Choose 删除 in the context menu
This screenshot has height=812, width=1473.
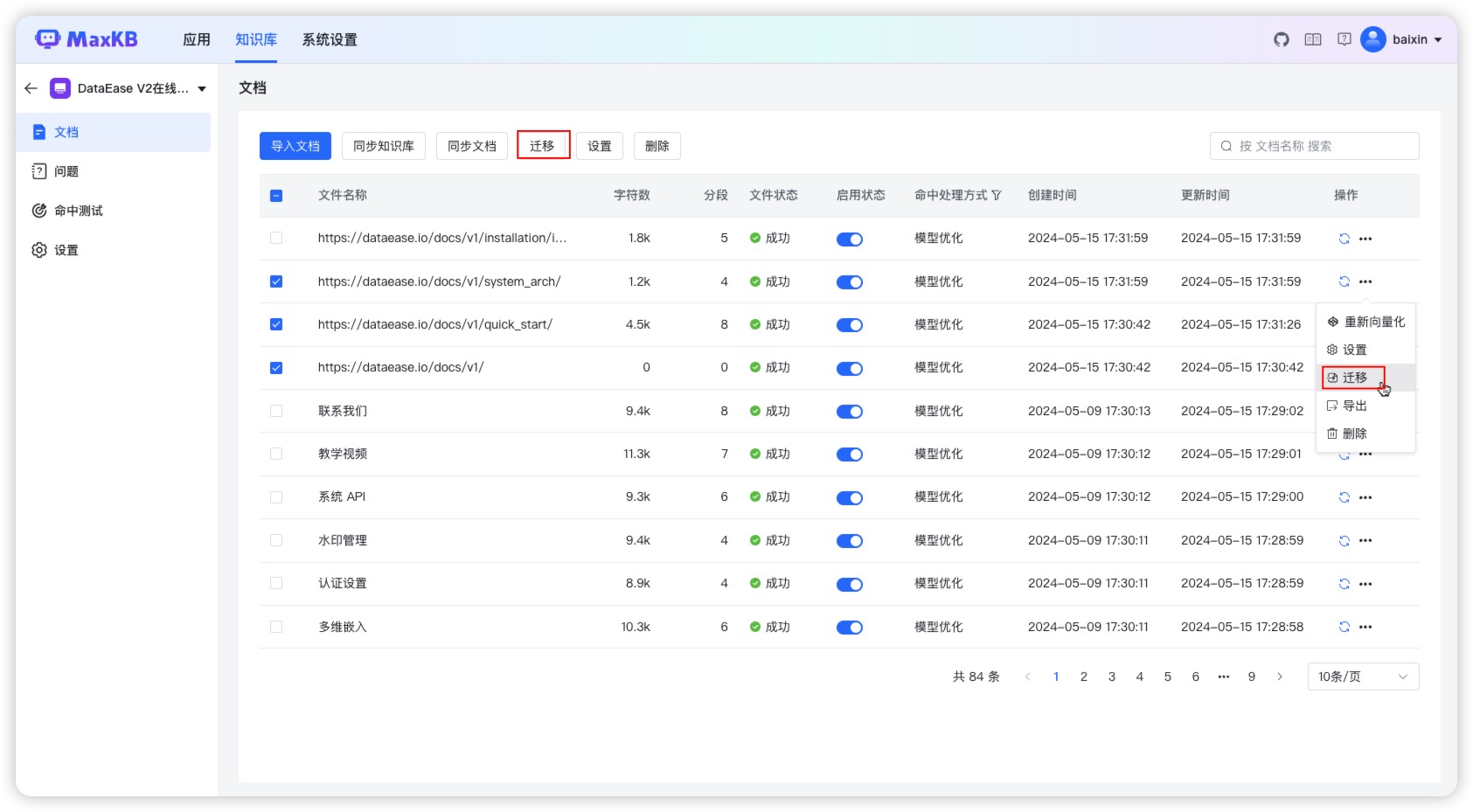pyautogui.click(x=1365, y=434)
